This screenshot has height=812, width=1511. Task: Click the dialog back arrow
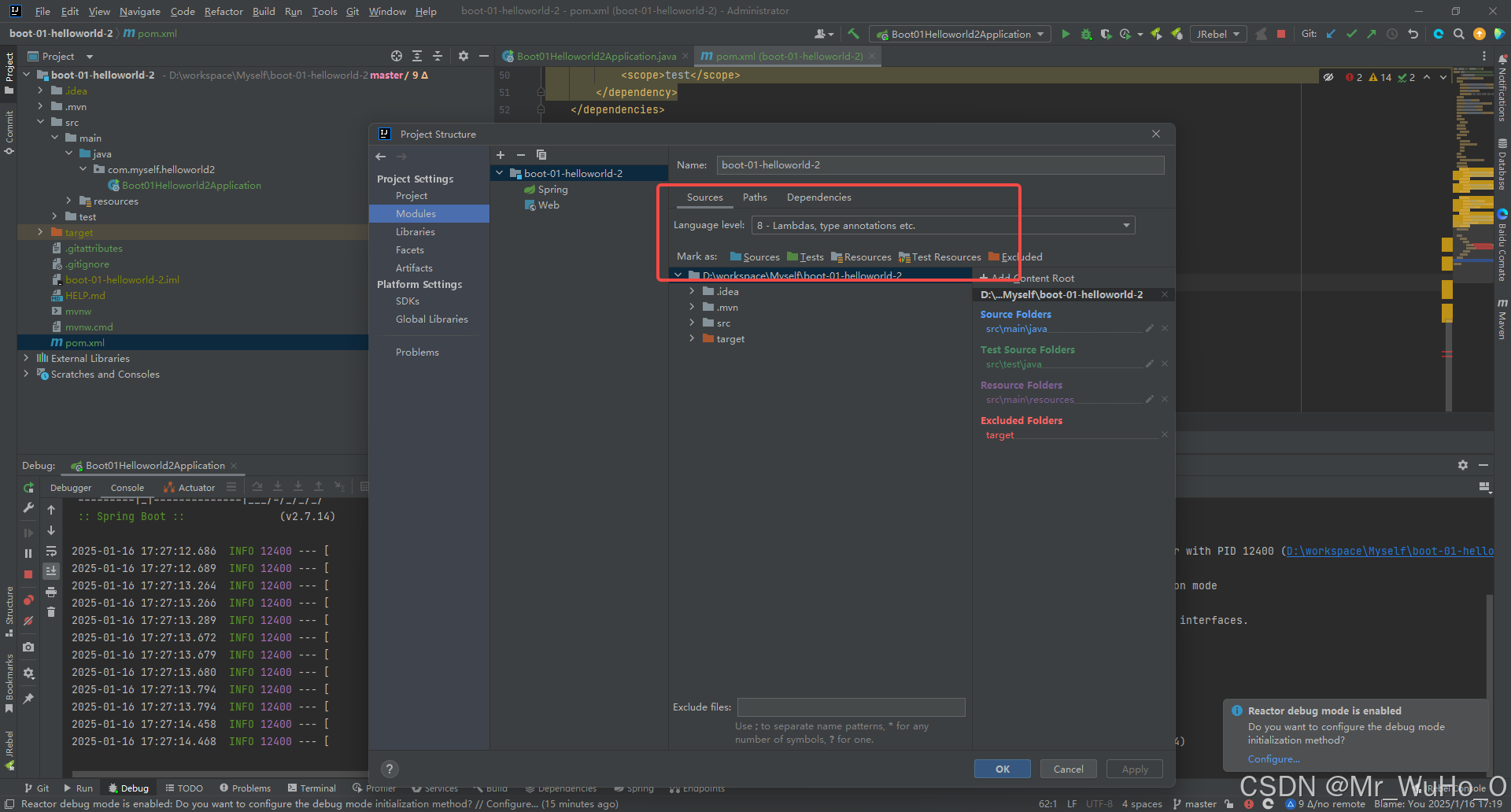[x=381, y=157]
